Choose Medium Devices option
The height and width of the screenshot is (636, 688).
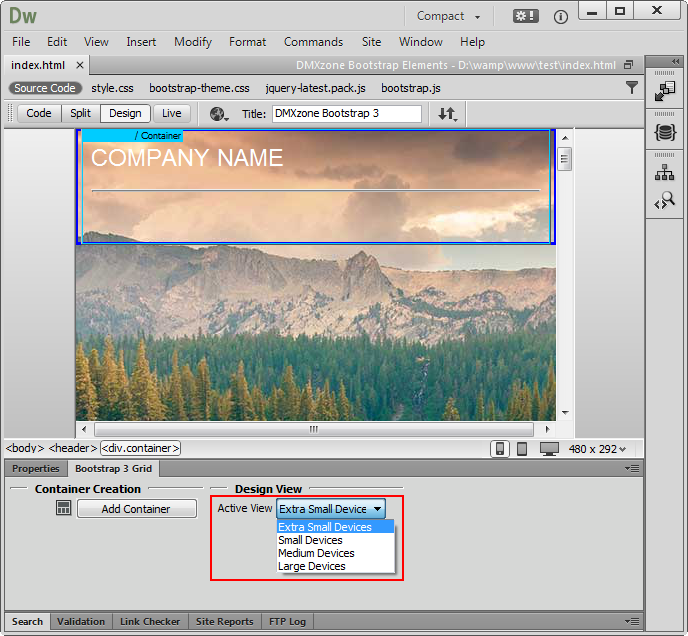[x=335, y=553]
